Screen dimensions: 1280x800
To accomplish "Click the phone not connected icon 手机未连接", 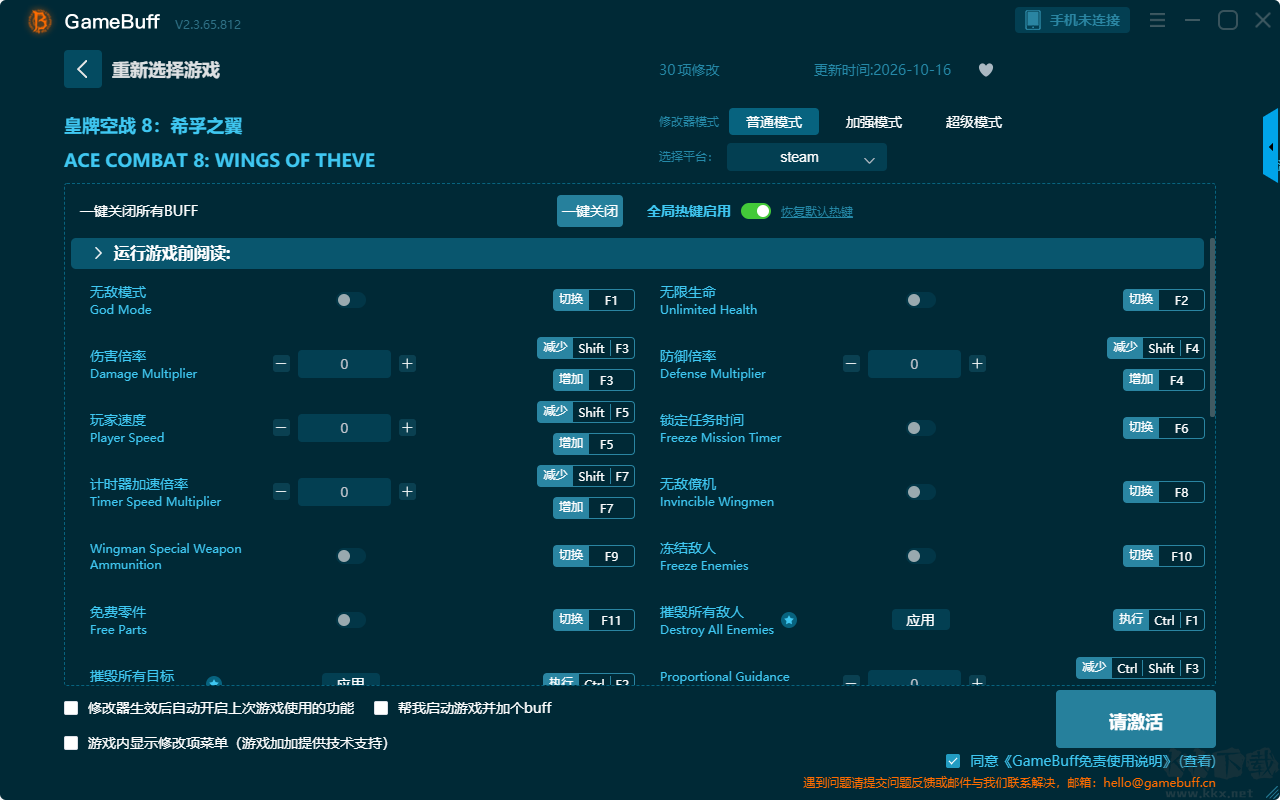I will pyautogui.click(x=1073, y=20).
